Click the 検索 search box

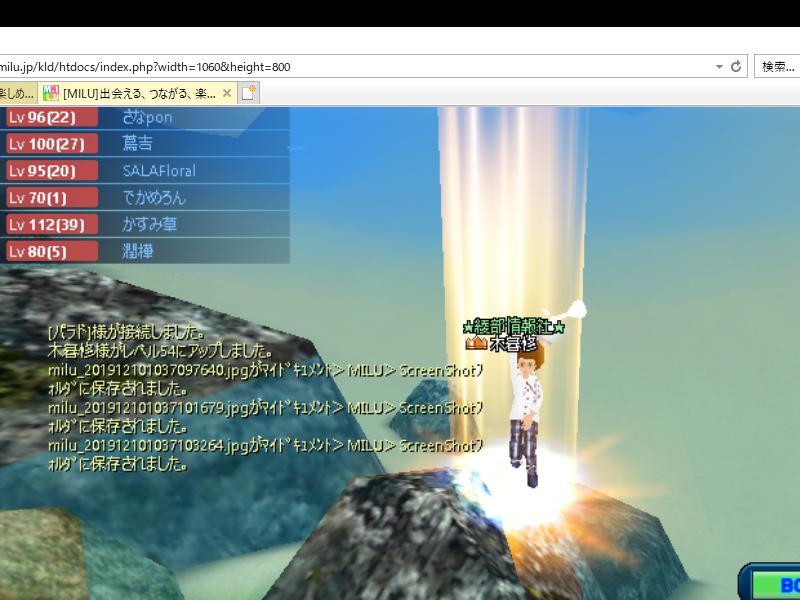[x=777, y=67]
